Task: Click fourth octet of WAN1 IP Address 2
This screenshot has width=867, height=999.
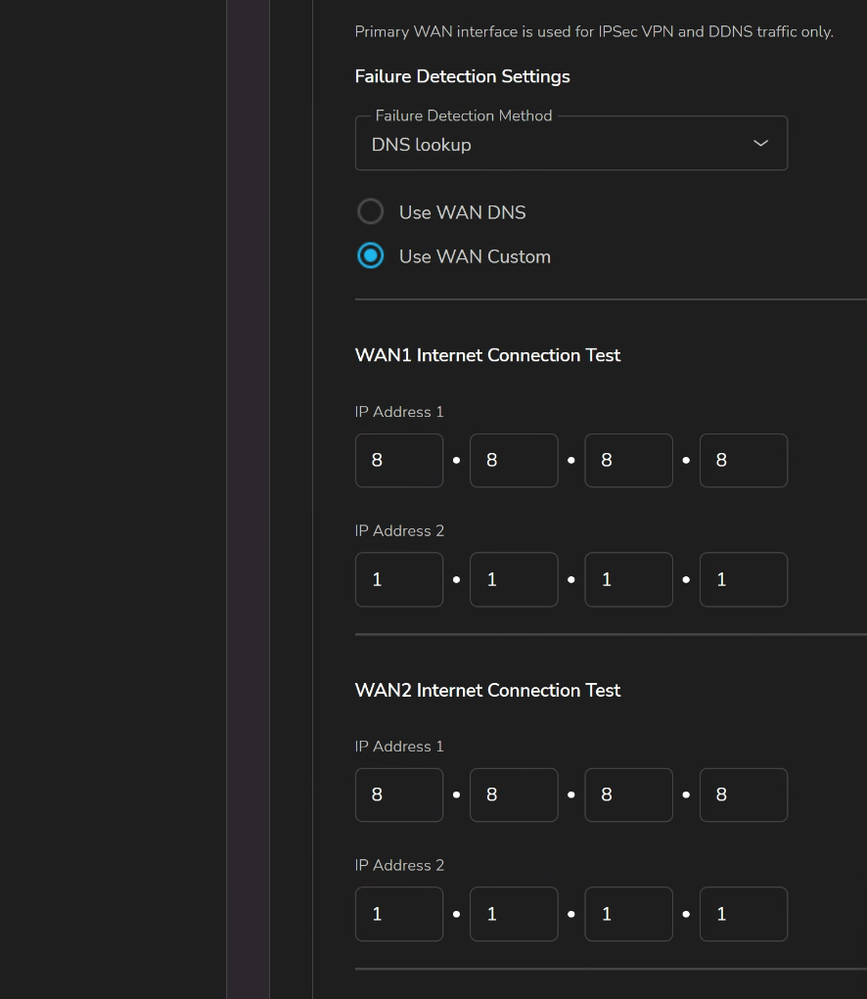Action: [x=743, y=580]
